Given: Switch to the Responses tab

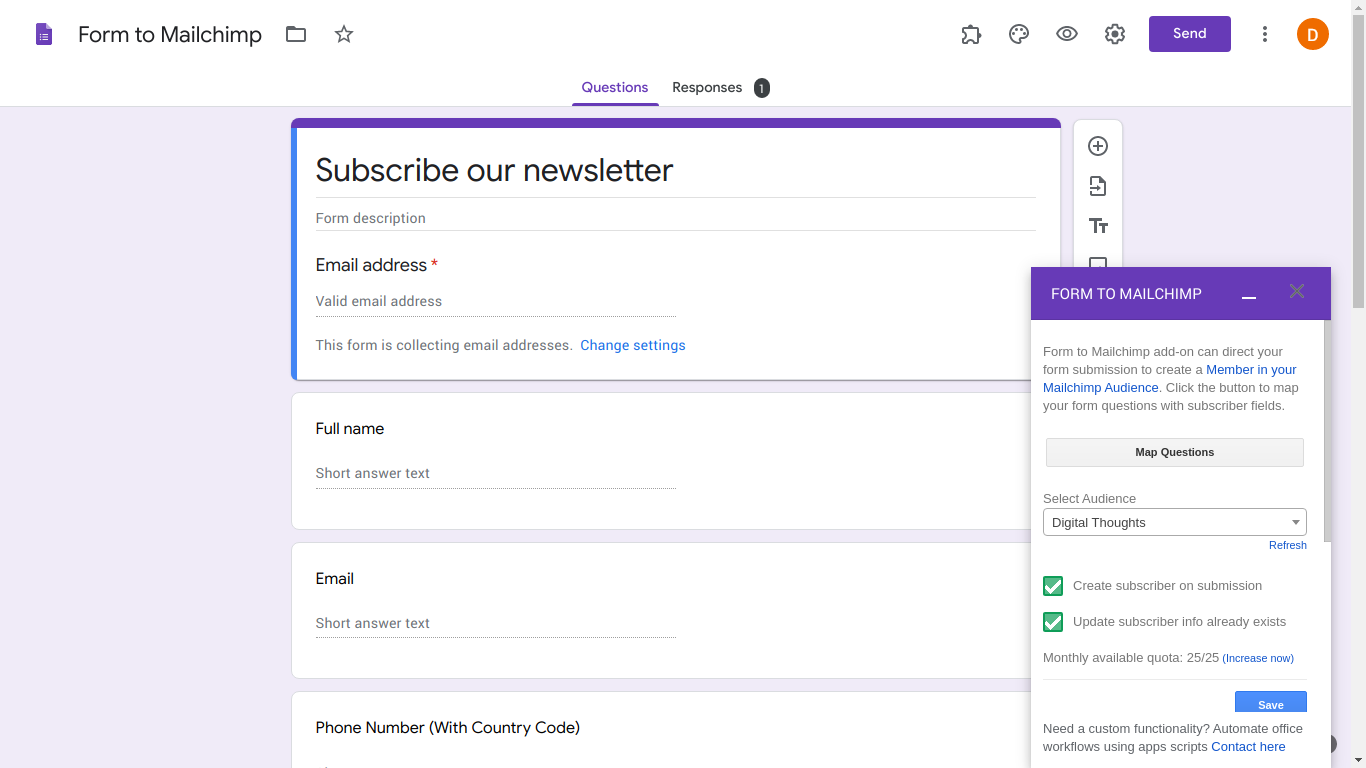Looking at the screenshot, I should (x=706, y=87).
